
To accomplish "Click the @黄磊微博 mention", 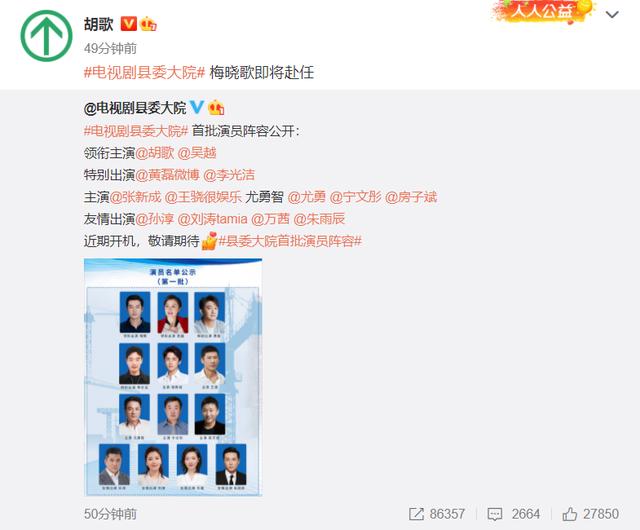I will (167, 175).
